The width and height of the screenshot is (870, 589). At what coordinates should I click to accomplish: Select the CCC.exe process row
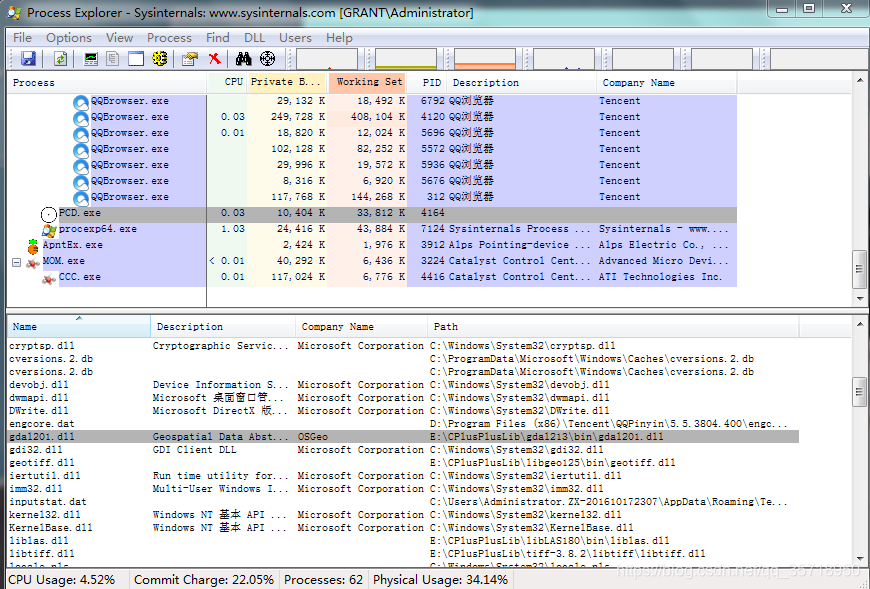pyautogui.click(x=372, y=277)
